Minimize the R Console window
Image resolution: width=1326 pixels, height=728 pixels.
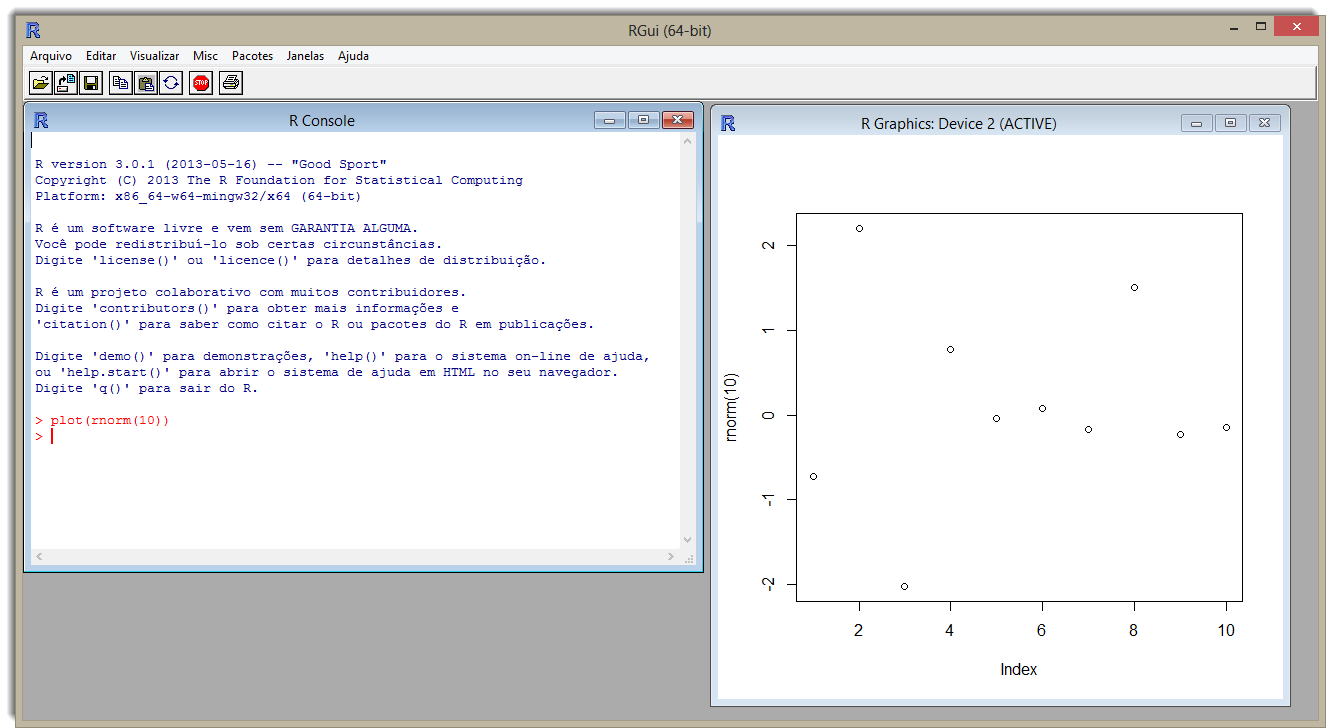[610, 120]
